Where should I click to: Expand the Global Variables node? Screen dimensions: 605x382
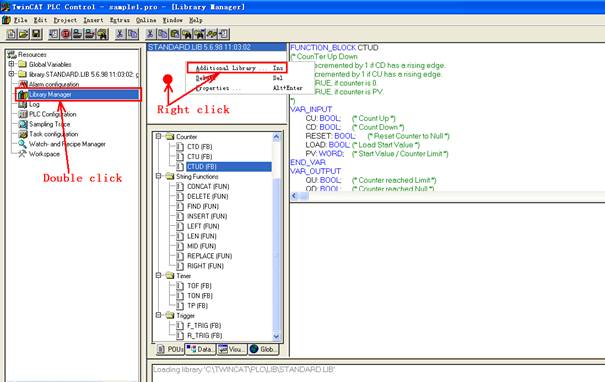(x=12, y=64)
